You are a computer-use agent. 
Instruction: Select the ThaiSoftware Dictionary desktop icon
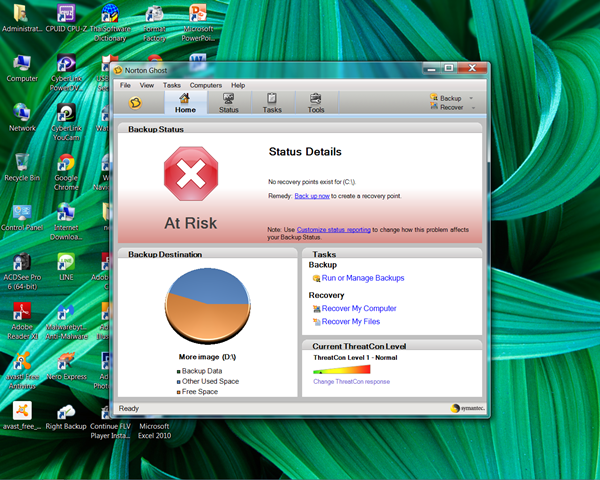pyautogui.click(x=110, y=22)
